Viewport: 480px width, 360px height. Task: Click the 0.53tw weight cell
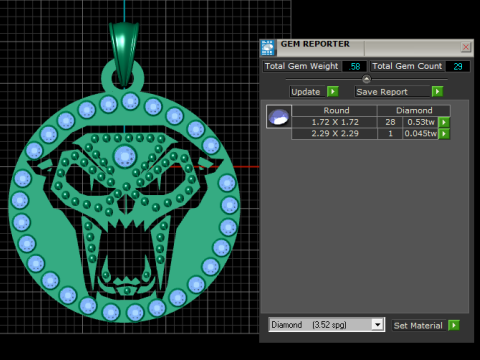[x=421, y=122]
